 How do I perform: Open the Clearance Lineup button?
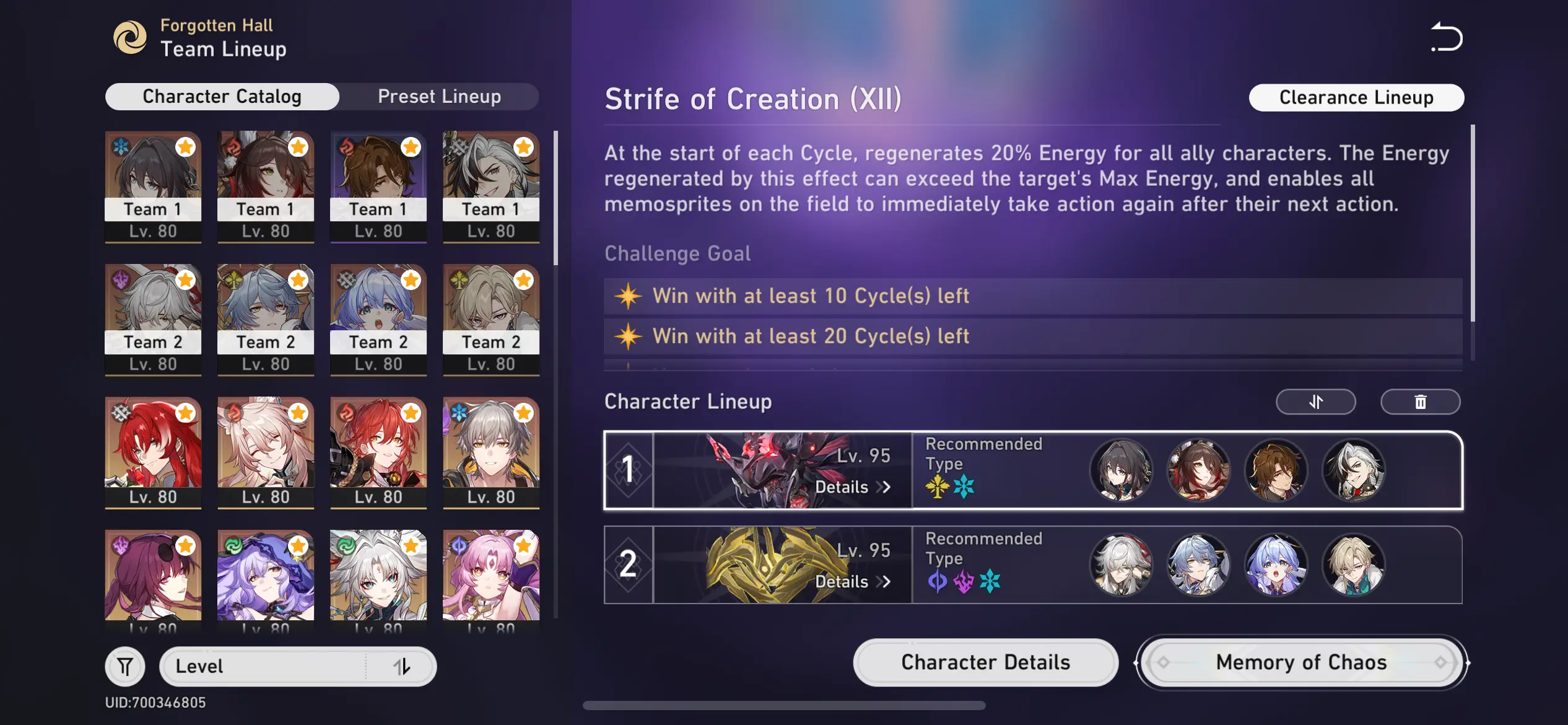point(1356,97)
